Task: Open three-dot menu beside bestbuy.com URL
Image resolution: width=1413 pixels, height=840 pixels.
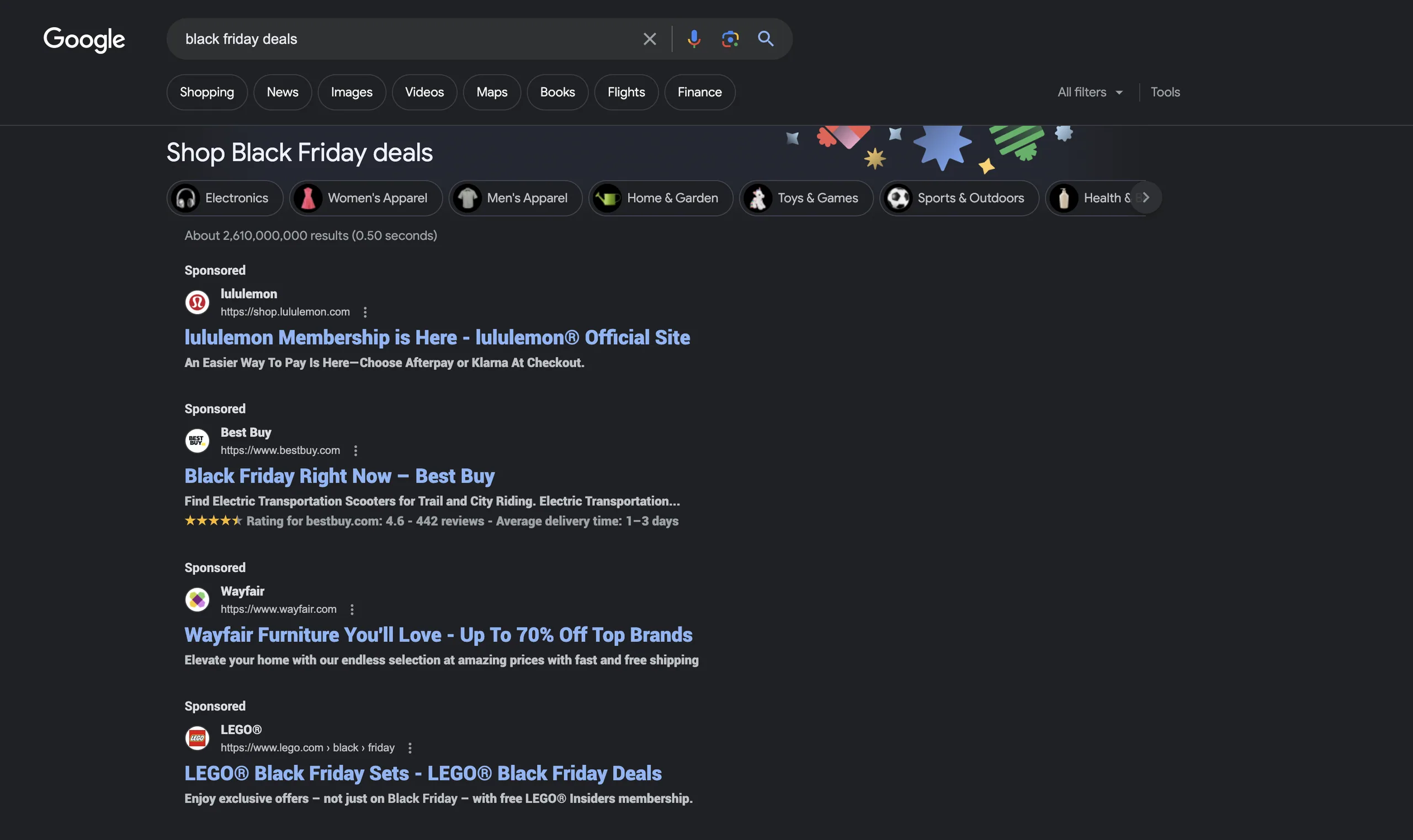Action: click(x=355, y=450)
